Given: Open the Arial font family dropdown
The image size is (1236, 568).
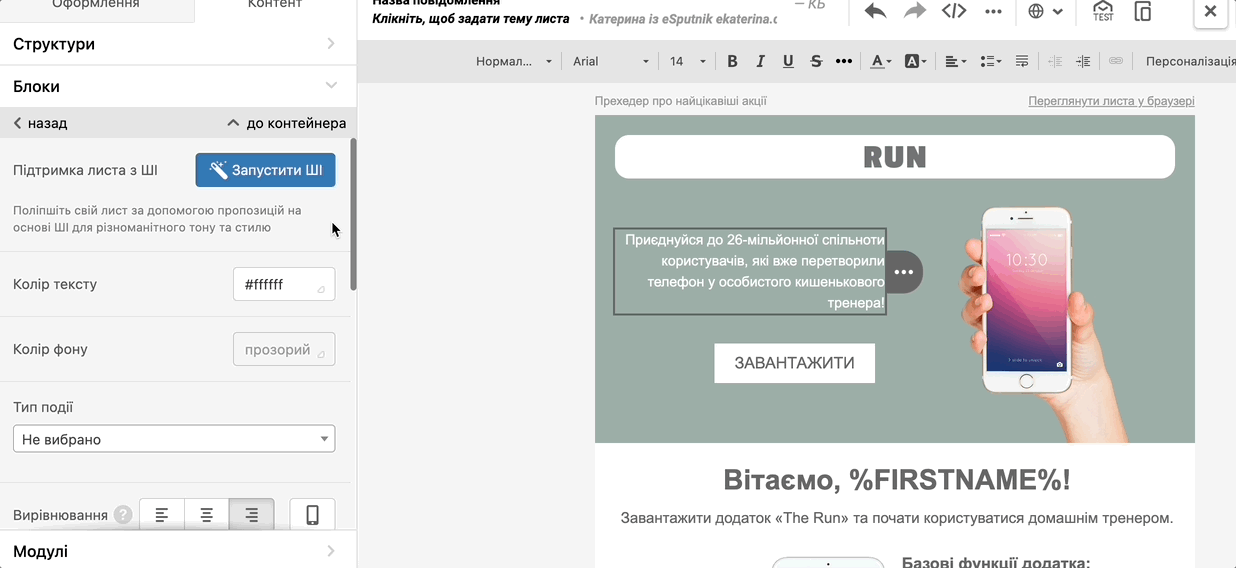Looking at the screenshot, I should click(x=611, y=61).
